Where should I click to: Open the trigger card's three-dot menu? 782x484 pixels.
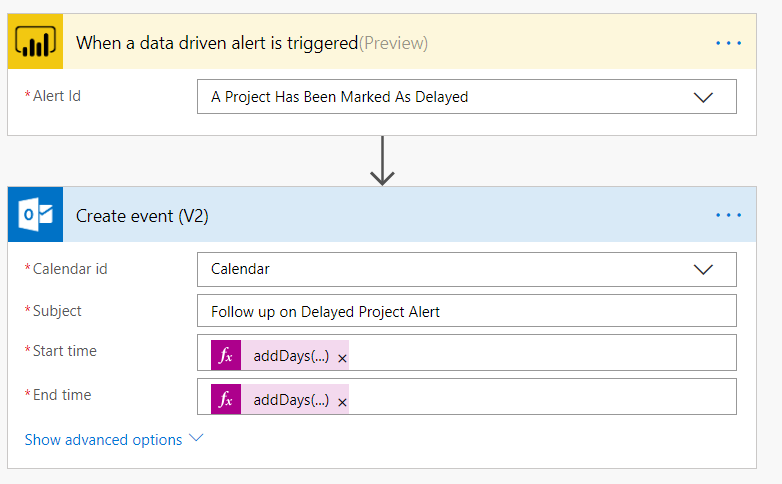[728, 43]
